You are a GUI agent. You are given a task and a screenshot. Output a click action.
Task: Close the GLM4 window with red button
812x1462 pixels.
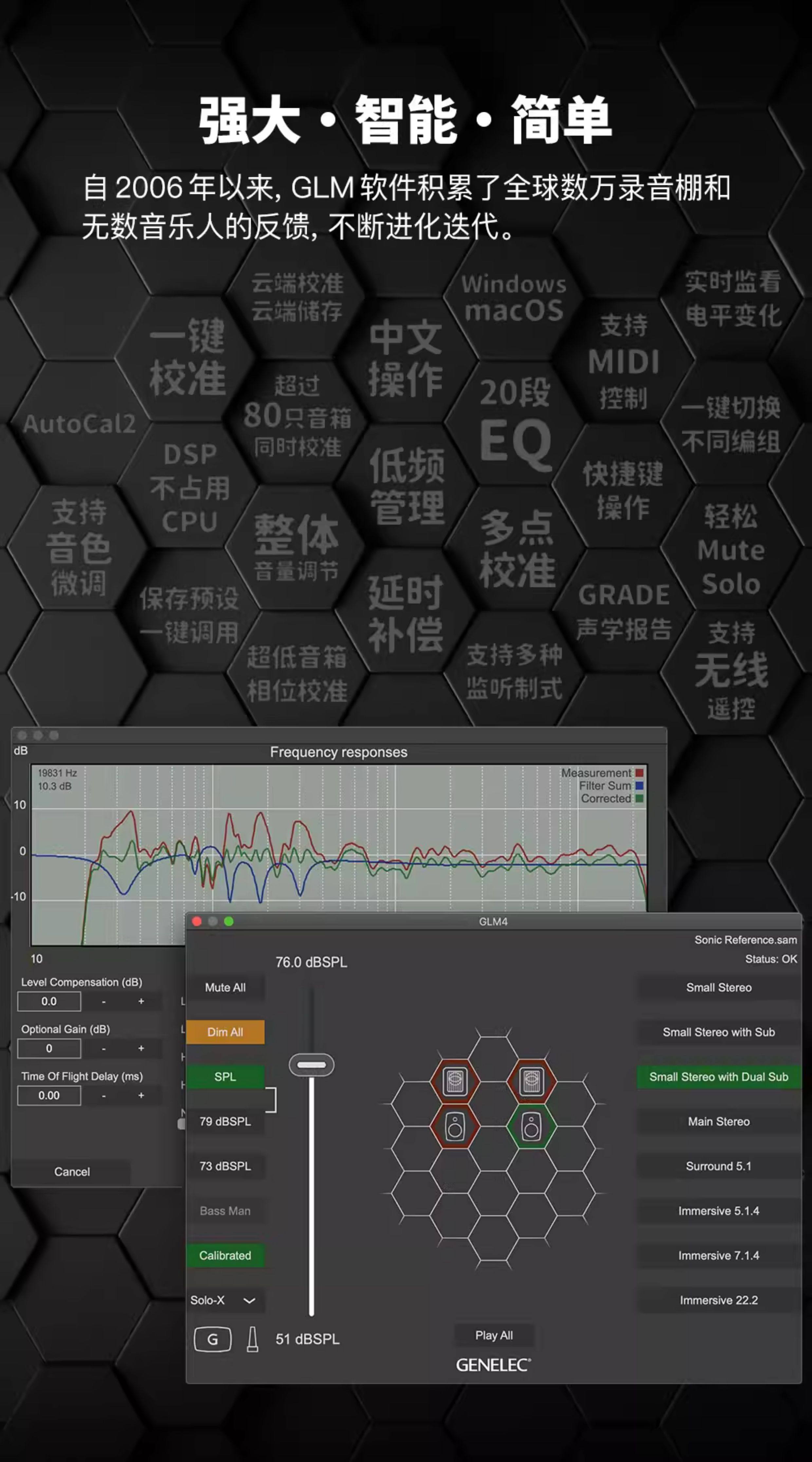point(197,921)
